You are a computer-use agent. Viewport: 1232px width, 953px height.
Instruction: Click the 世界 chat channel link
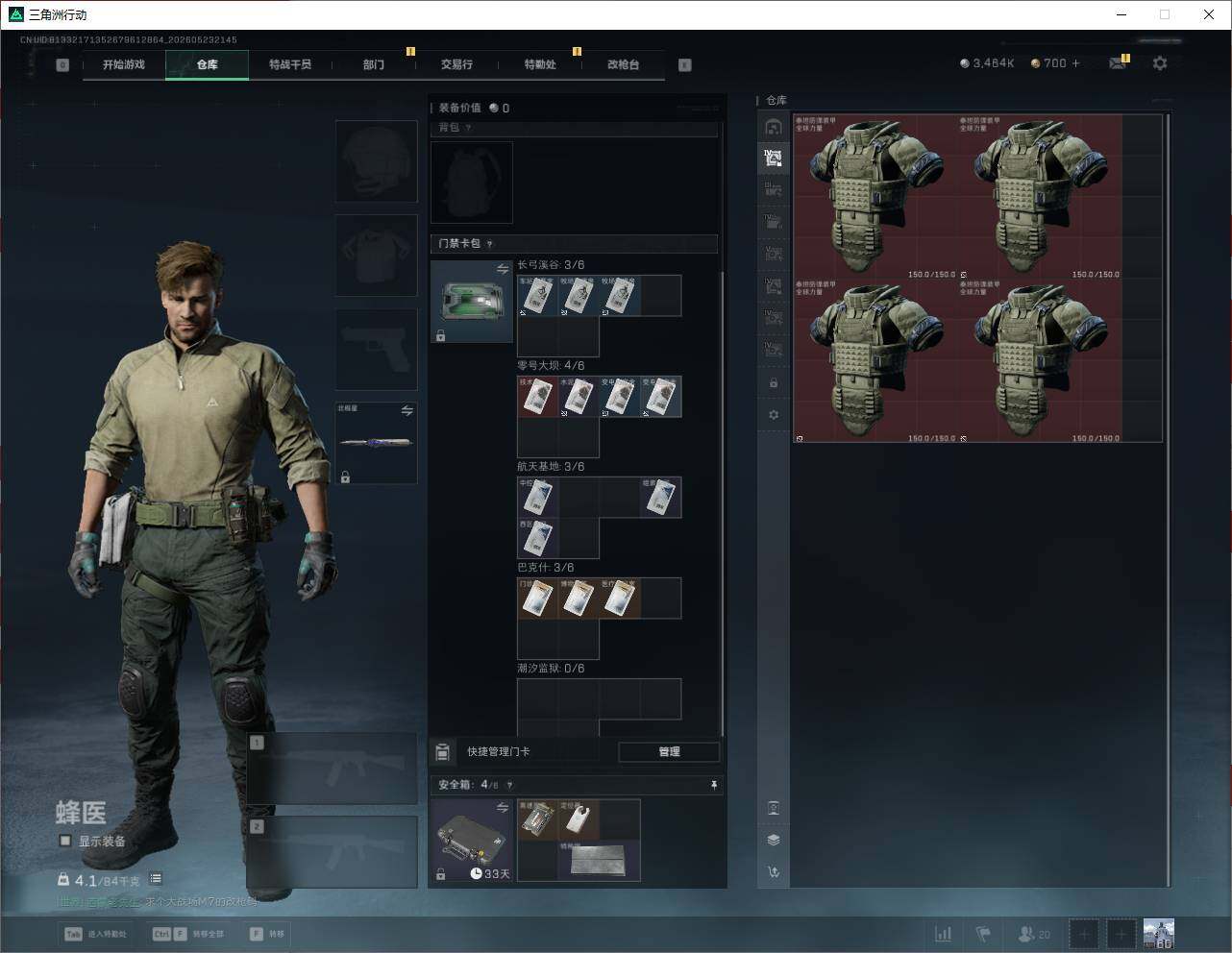coord(69,902)
